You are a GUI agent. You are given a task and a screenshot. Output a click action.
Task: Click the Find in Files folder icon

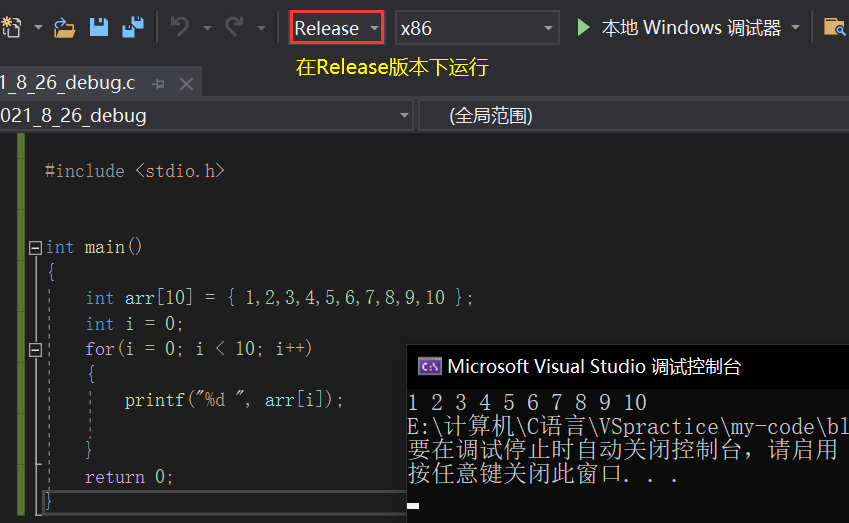[835, 27]
